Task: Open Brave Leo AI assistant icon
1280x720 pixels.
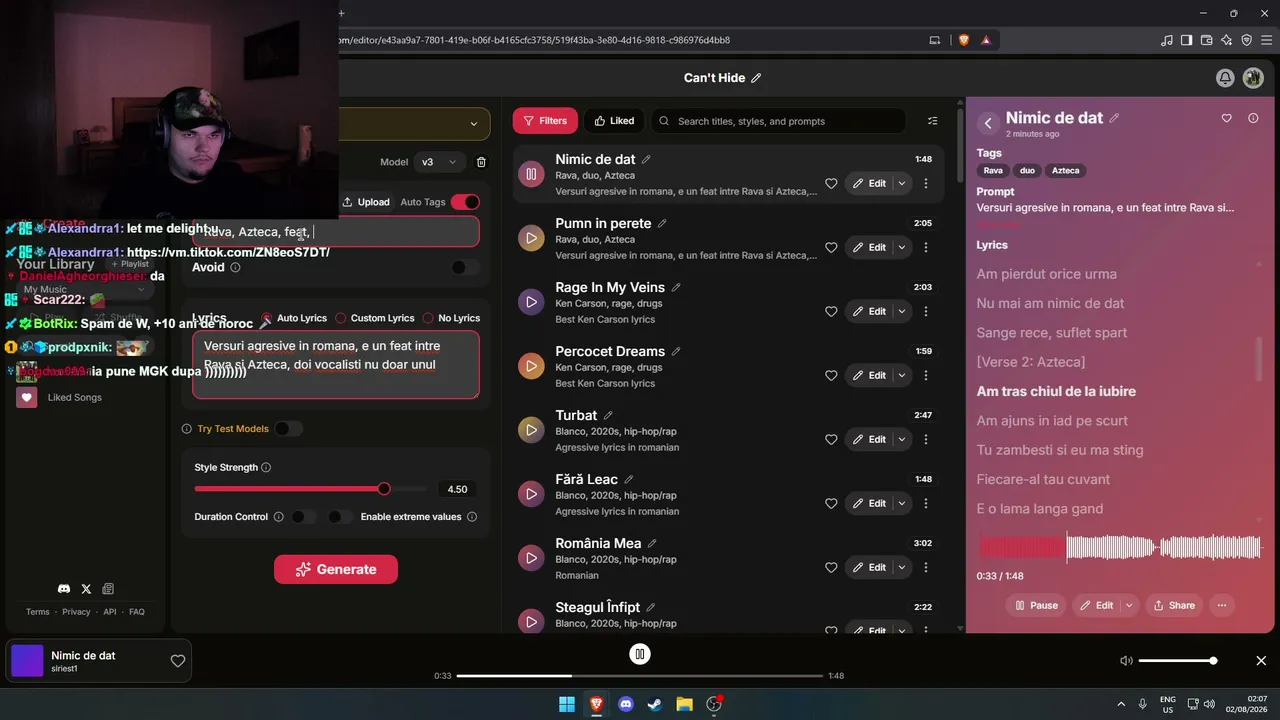Action: click(1227, 40)
